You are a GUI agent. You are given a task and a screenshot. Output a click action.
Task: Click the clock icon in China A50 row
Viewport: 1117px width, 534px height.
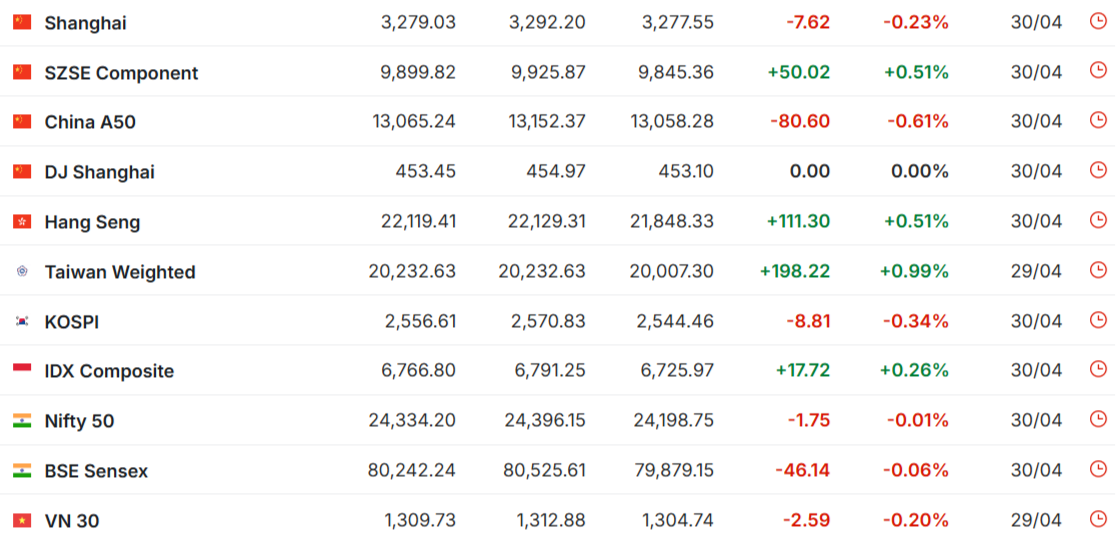(1098, 120)
